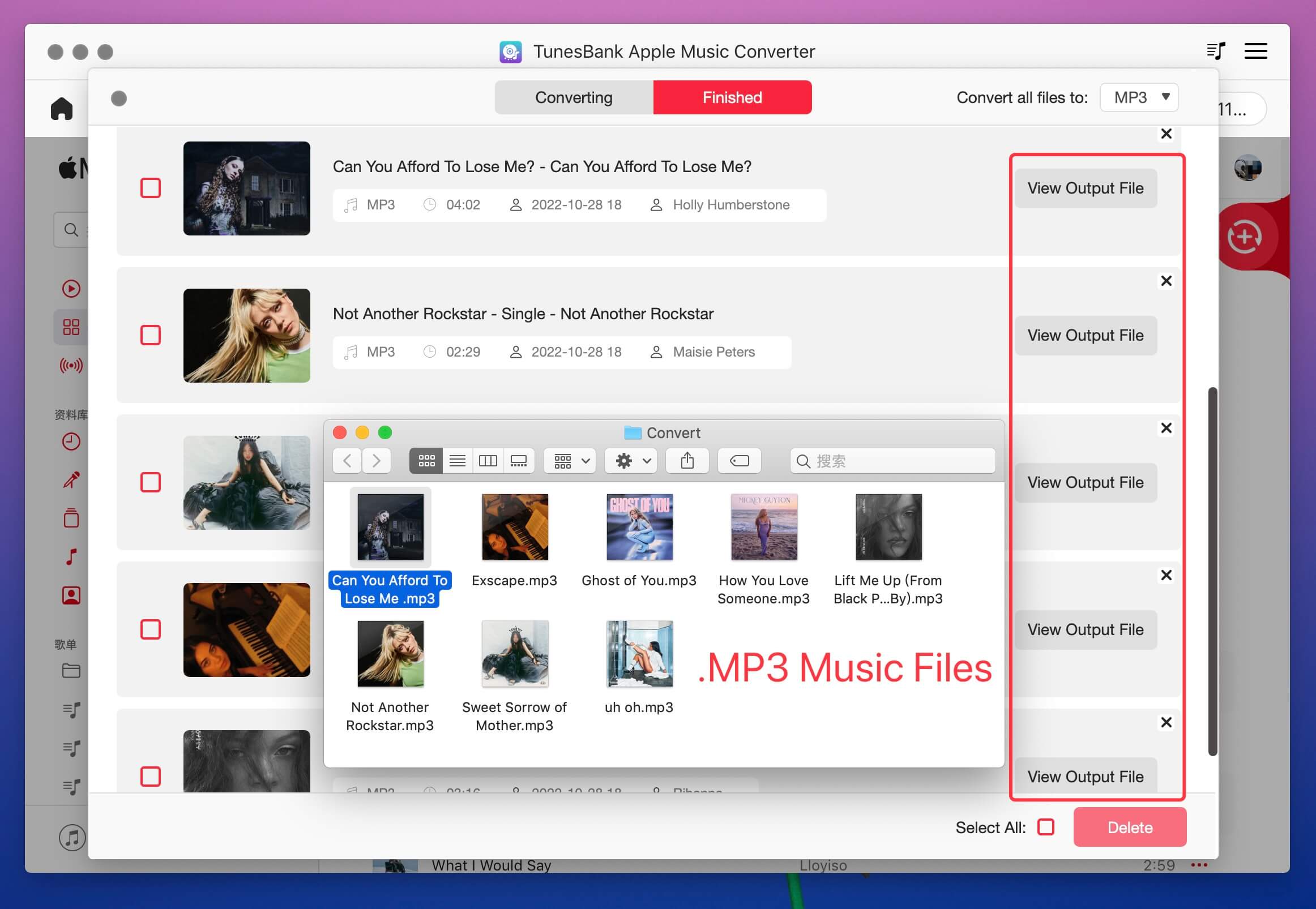This screenshot has height=909, width=1316.
Task: Select Sweet Sorrow of Mother.mp3 file
Action: [x=514, y=676]
